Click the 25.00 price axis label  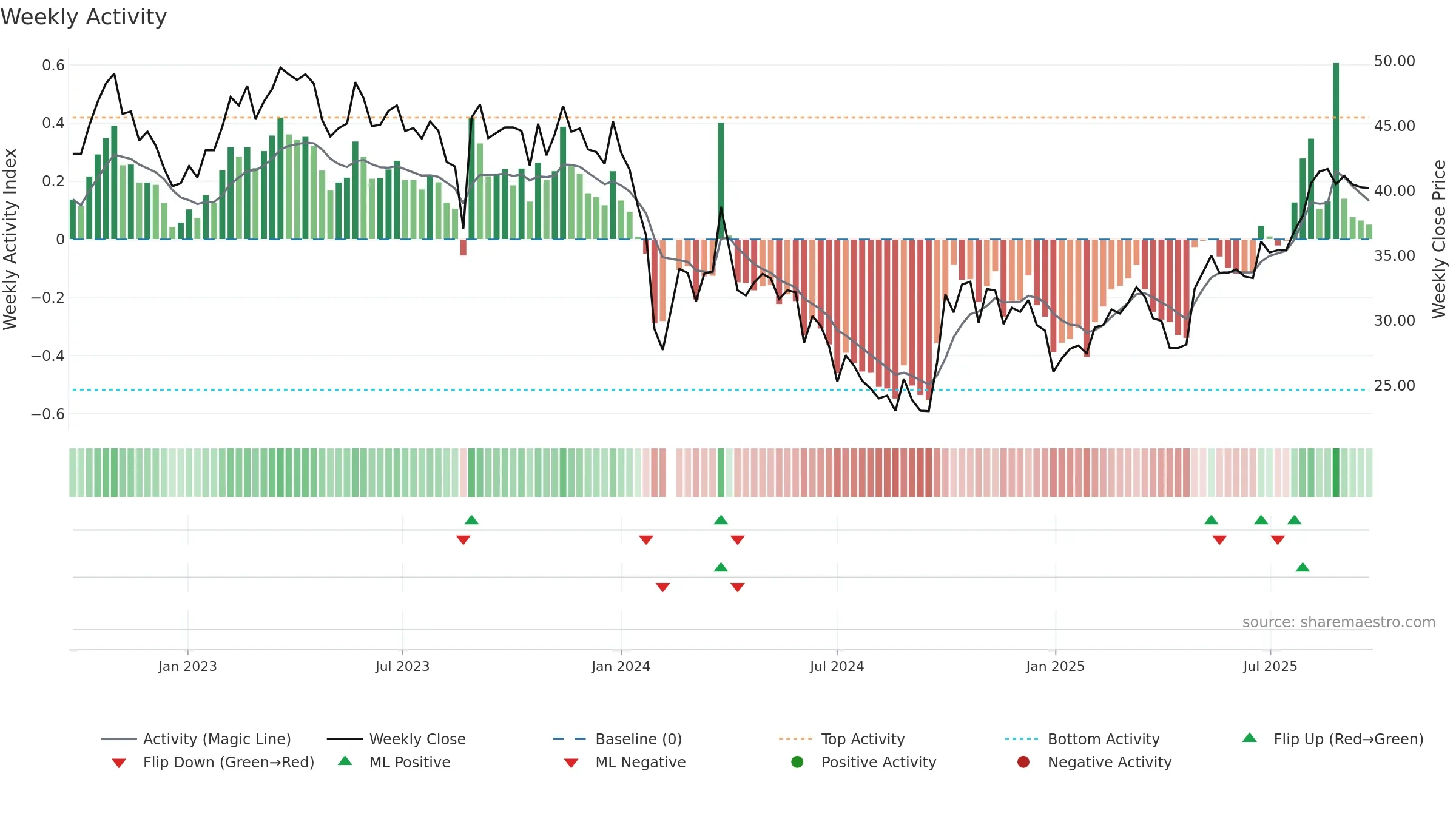(1394, 385)
